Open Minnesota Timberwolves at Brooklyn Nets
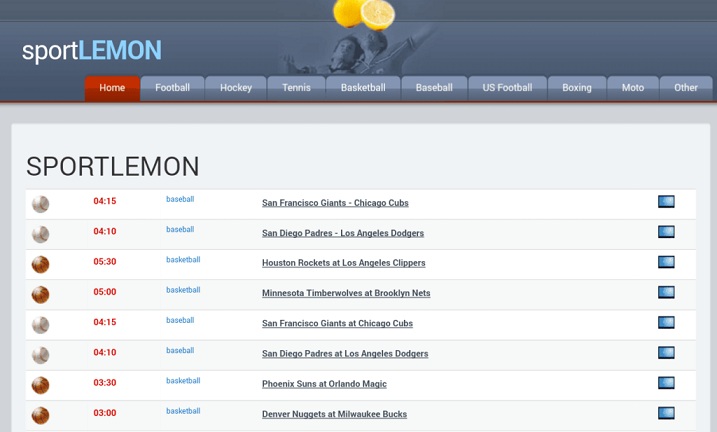717x432 pixels. (346, 293)
